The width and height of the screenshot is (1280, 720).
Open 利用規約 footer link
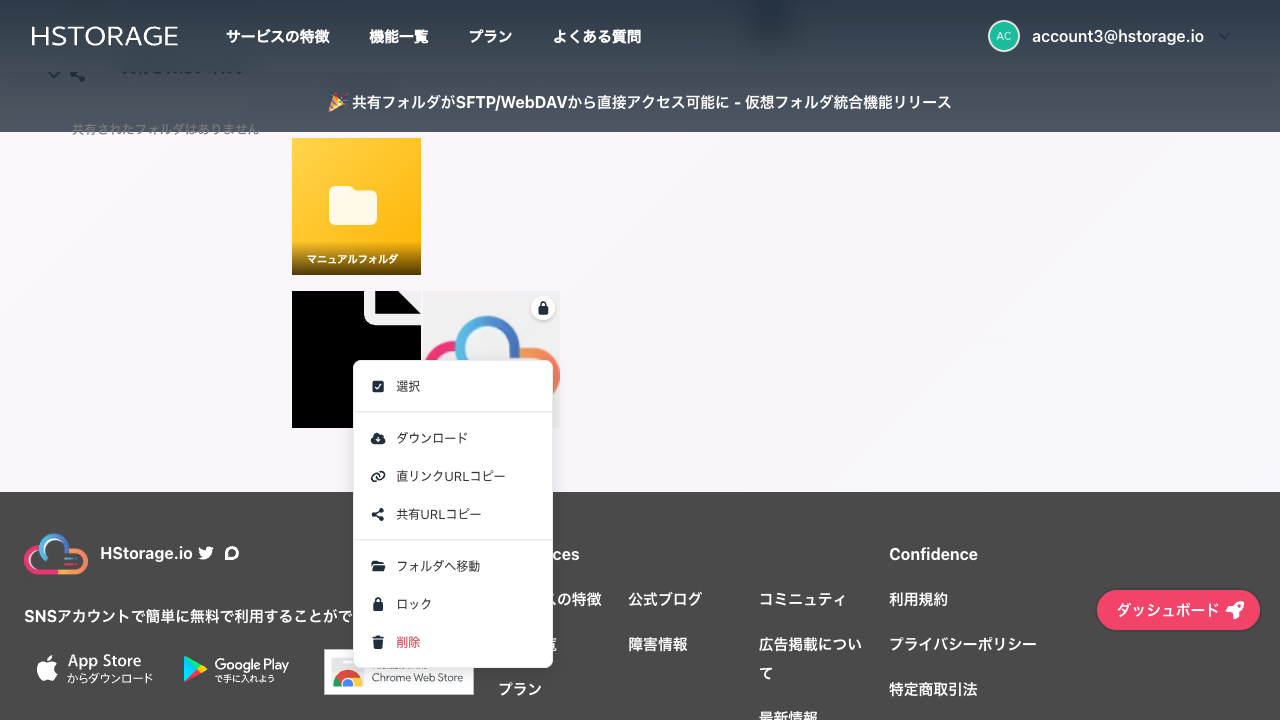click(918, 599)
